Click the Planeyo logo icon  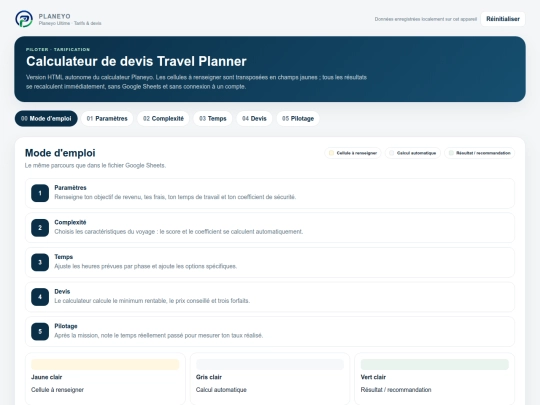point(24,19)
